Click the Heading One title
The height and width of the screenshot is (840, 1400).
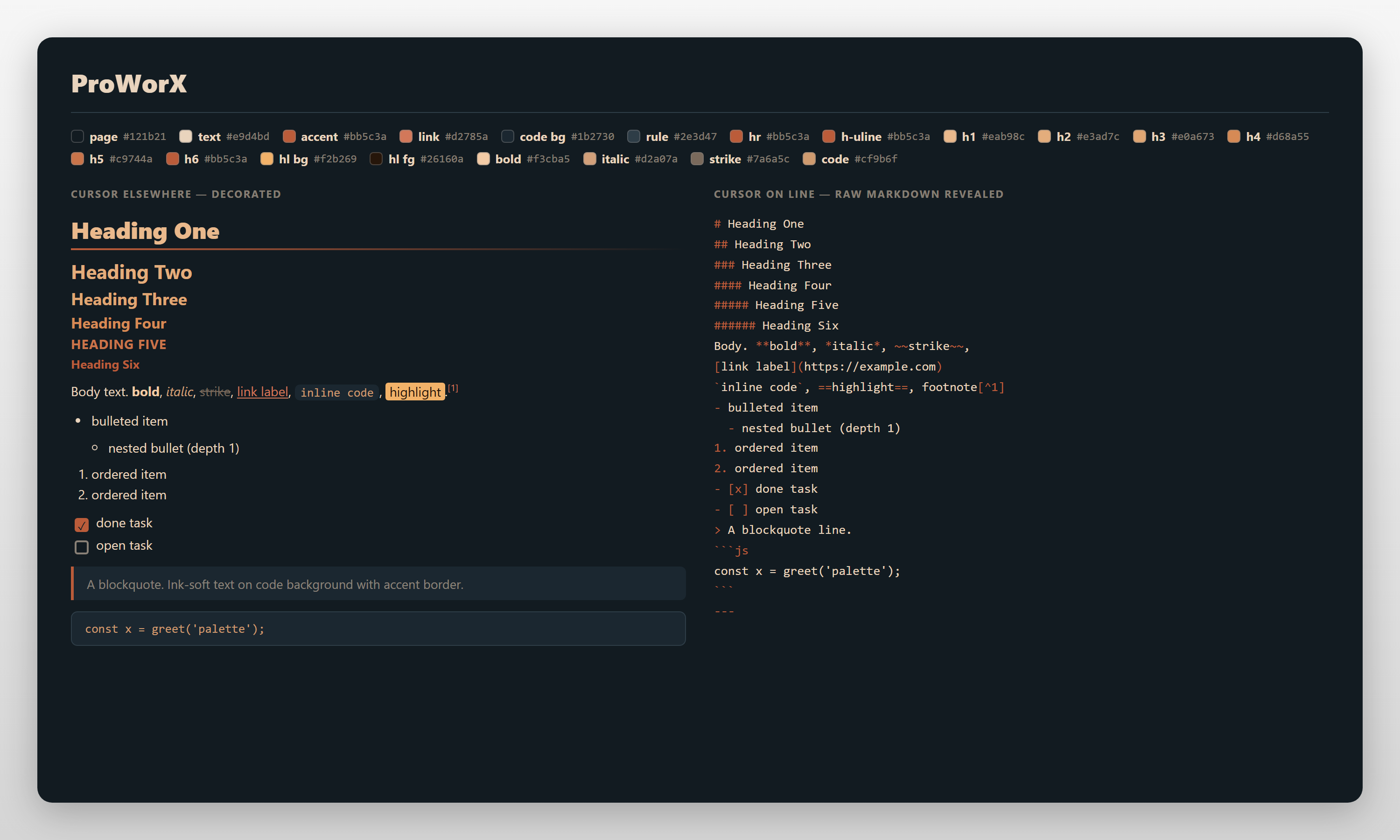coord(146,231)
